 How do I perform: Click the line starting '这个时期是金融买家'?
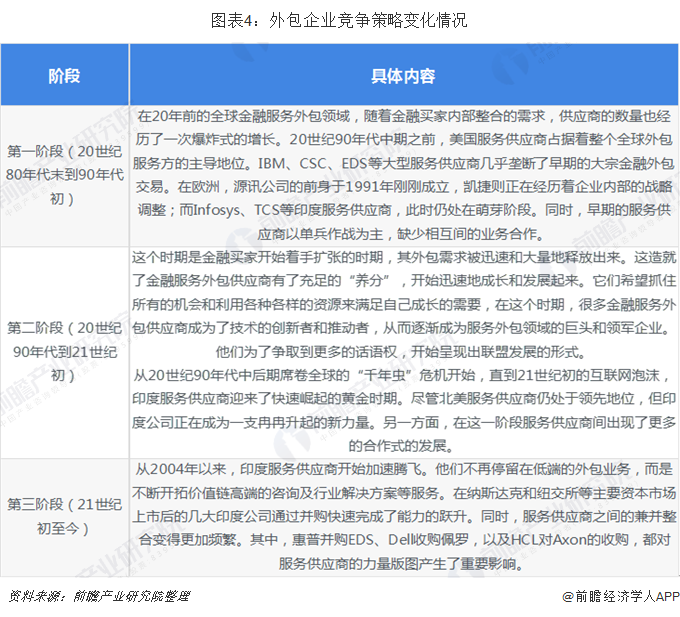[x=403, y=260]
